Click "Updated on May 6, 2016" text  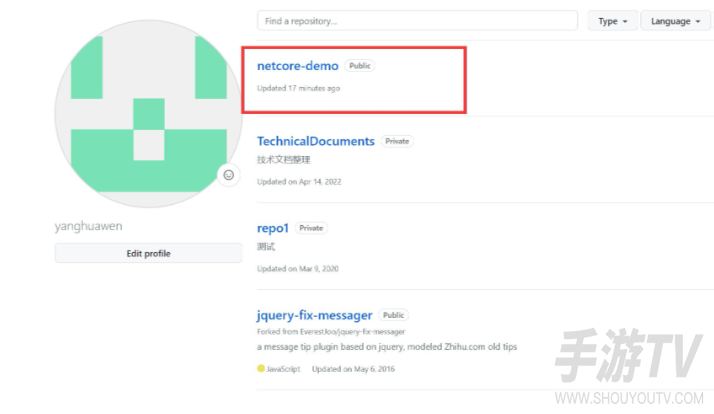point(353,369)
